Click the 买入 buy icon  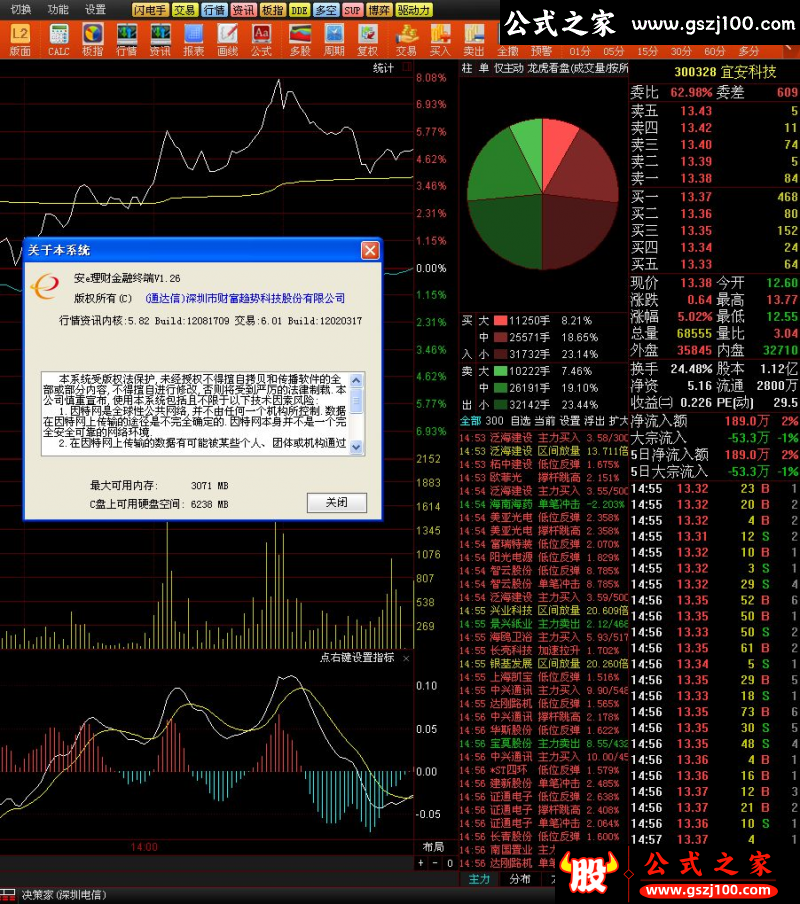(x=440, y=40)
